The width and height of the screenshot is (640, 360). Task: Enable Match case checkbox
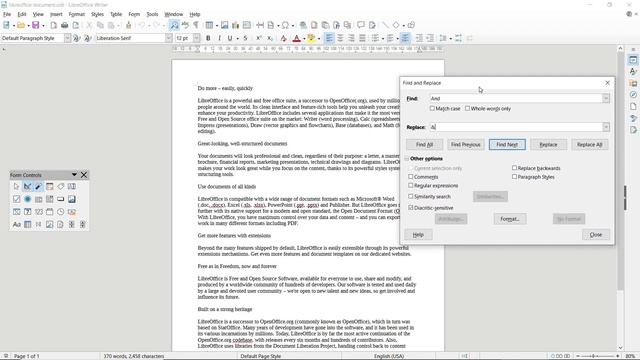pyautogui.click(x=432, y=109)
